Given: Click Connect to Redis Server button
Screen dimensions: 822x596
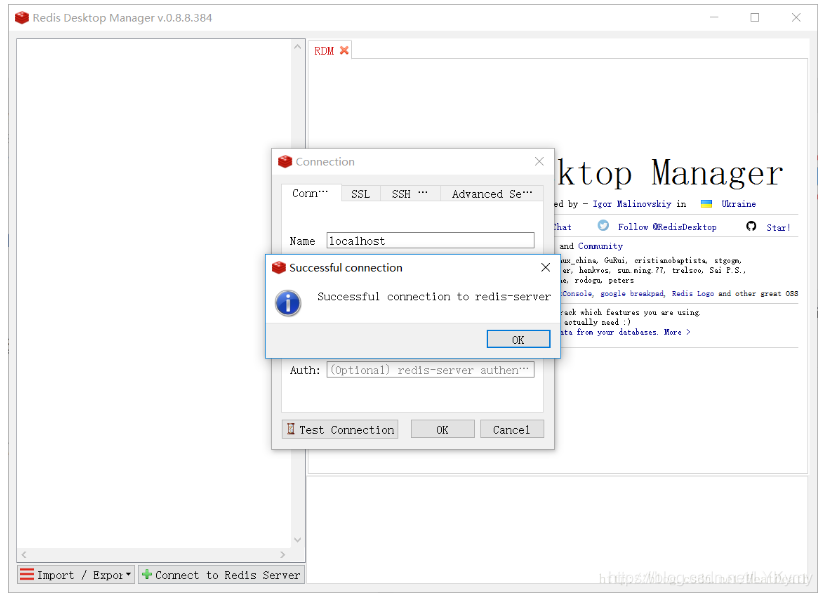Looking at the screenshot, I should pos(222,575).
